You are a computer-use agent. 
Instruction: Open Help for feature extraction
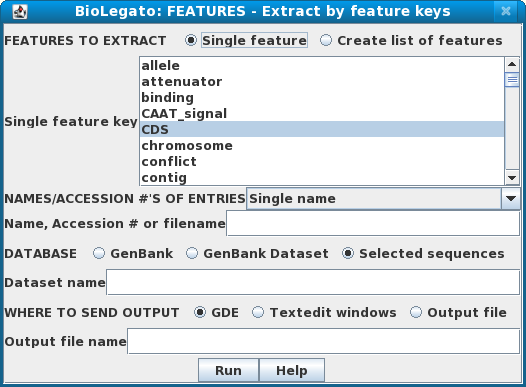coord(292,371)
